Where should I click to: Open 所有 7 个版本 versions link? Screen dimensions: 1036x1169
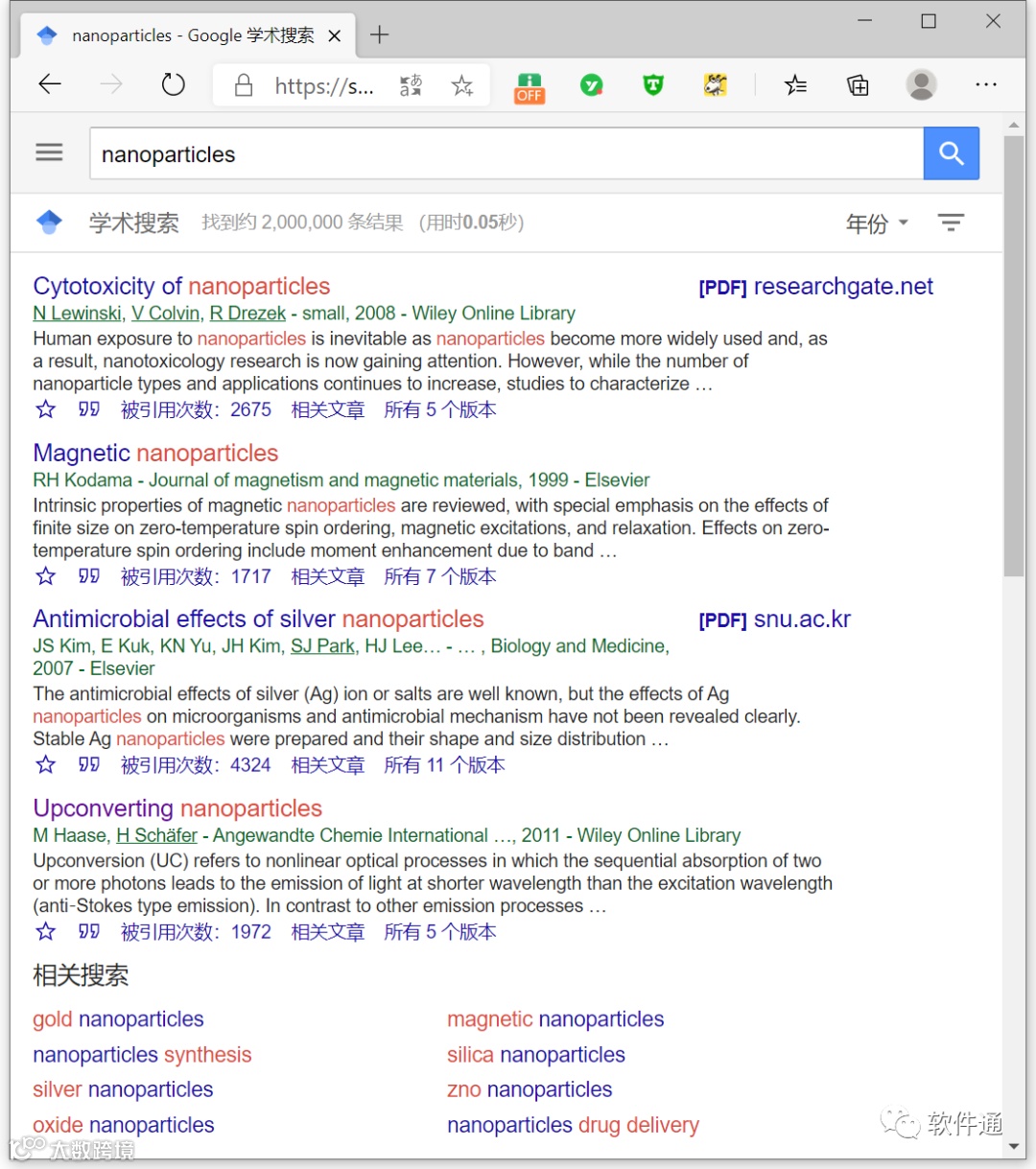[440, 576]
